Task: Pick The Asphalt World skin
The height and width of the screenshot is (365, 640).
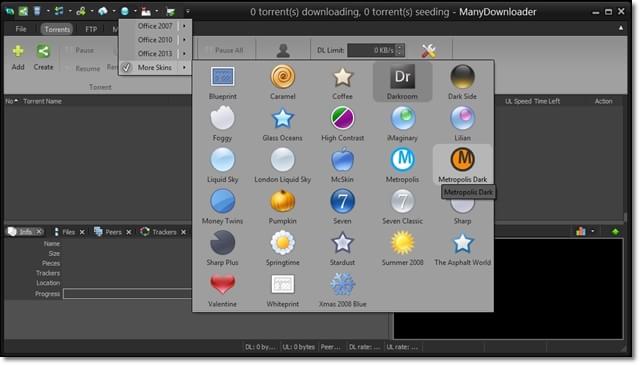Action: coord(462,243)
